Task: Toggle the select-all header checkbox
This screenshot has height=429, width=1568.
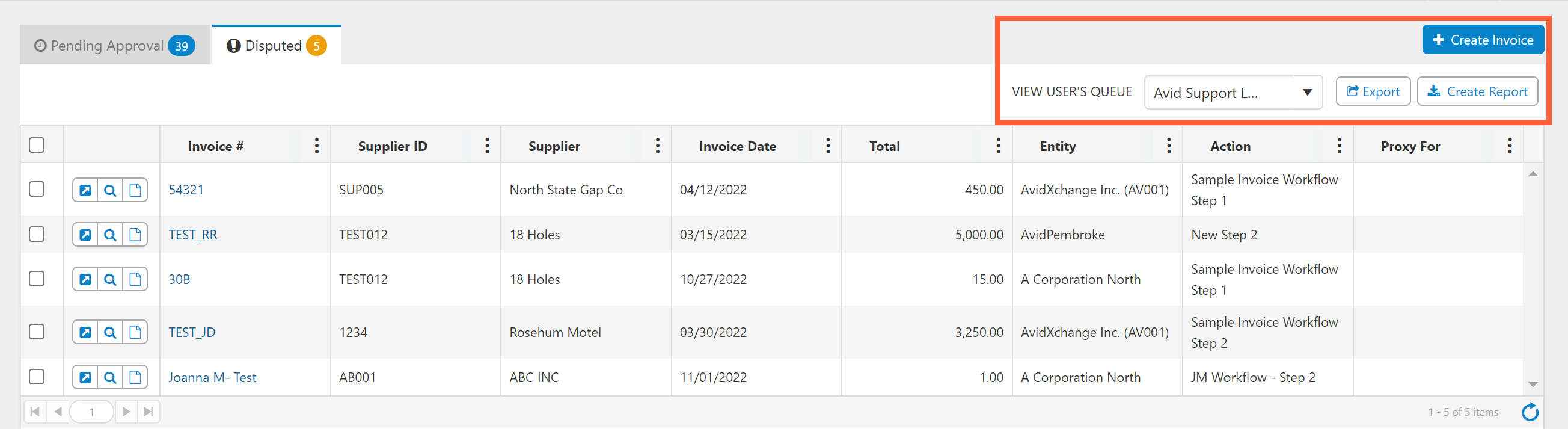Action: [37, 145]
